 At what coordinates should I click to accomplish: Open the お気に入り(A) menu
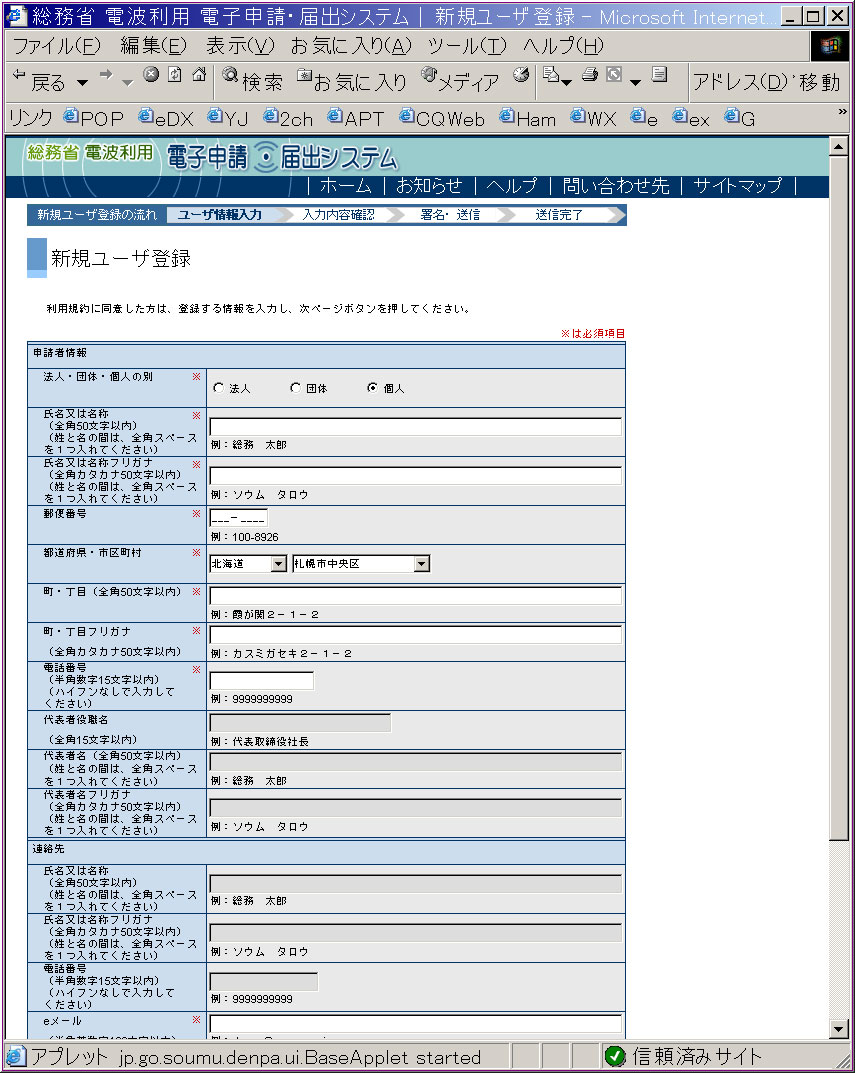(351, 46)
